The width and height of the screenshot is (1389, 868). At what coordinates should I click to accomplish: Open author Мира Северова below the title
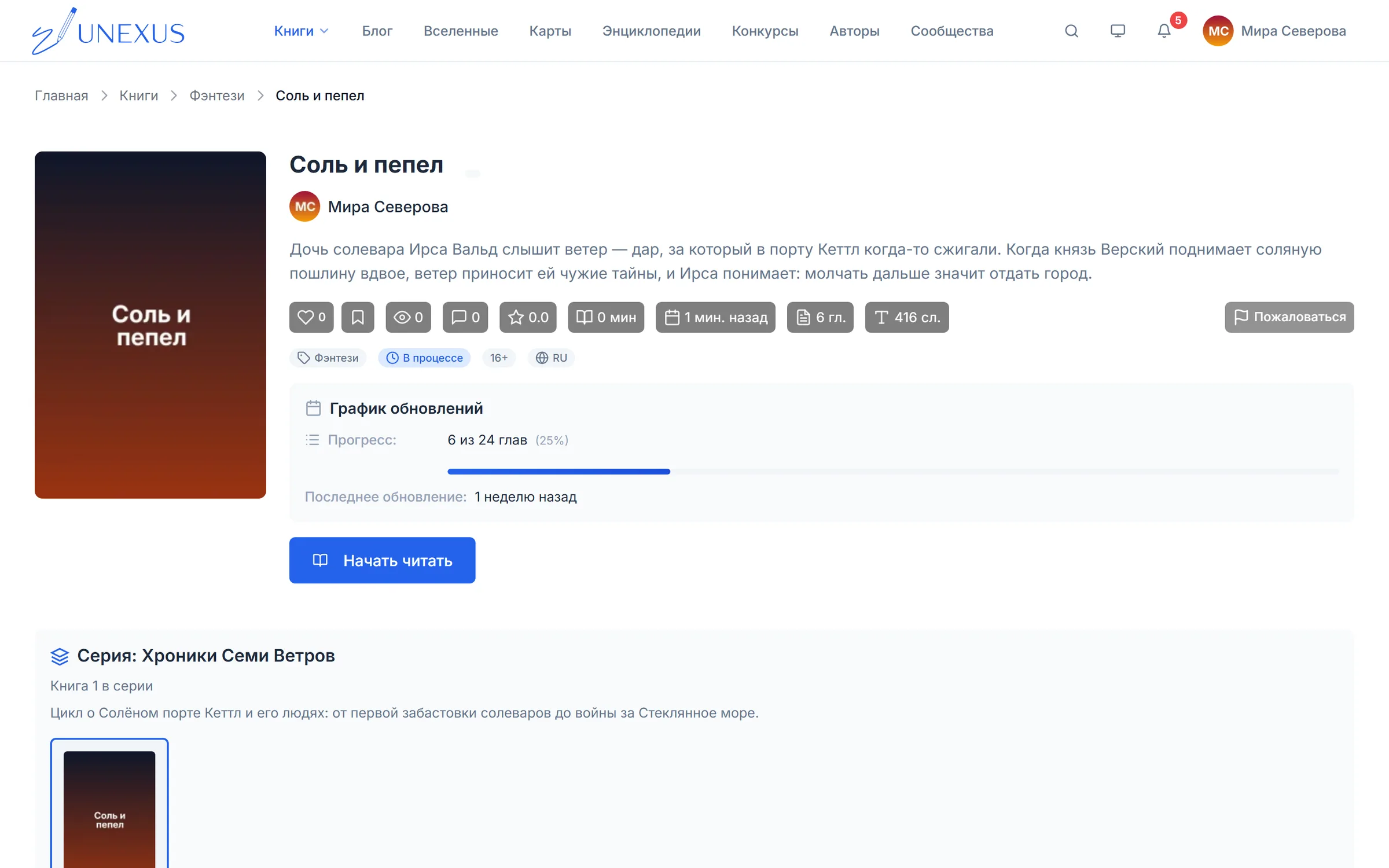coord(369,207)
